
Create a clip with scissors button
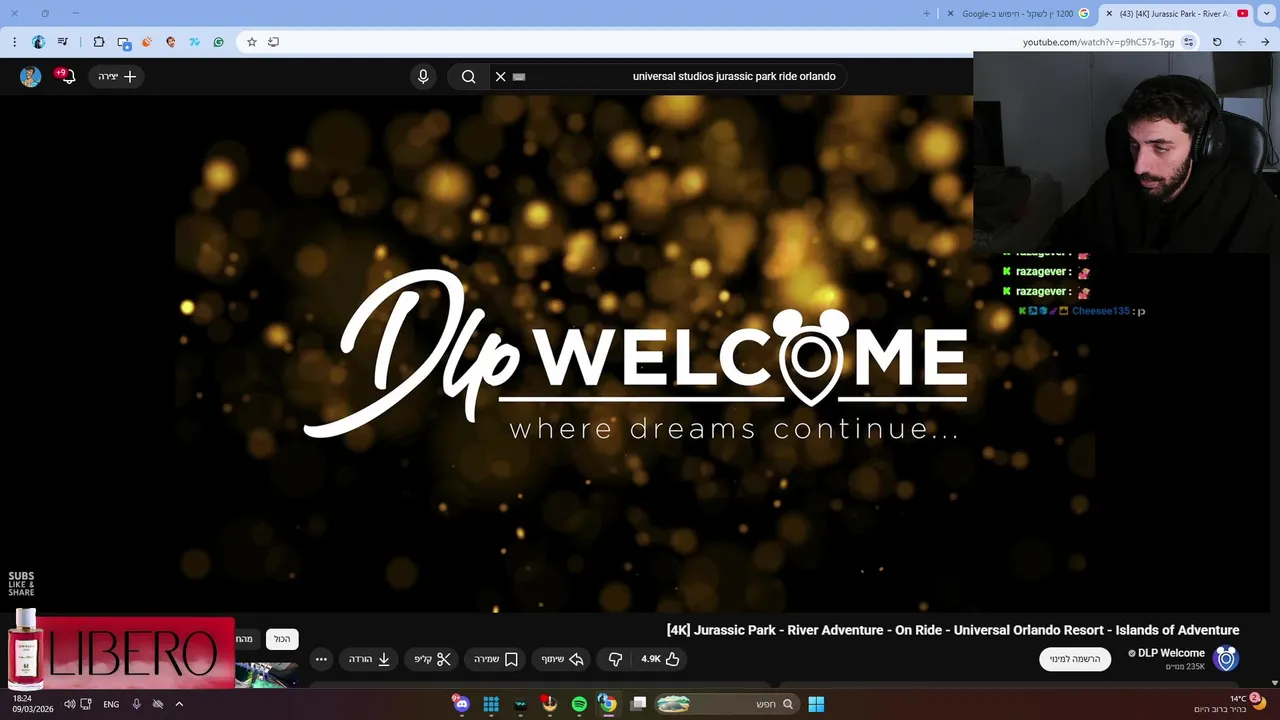click(x=432, y=659)
